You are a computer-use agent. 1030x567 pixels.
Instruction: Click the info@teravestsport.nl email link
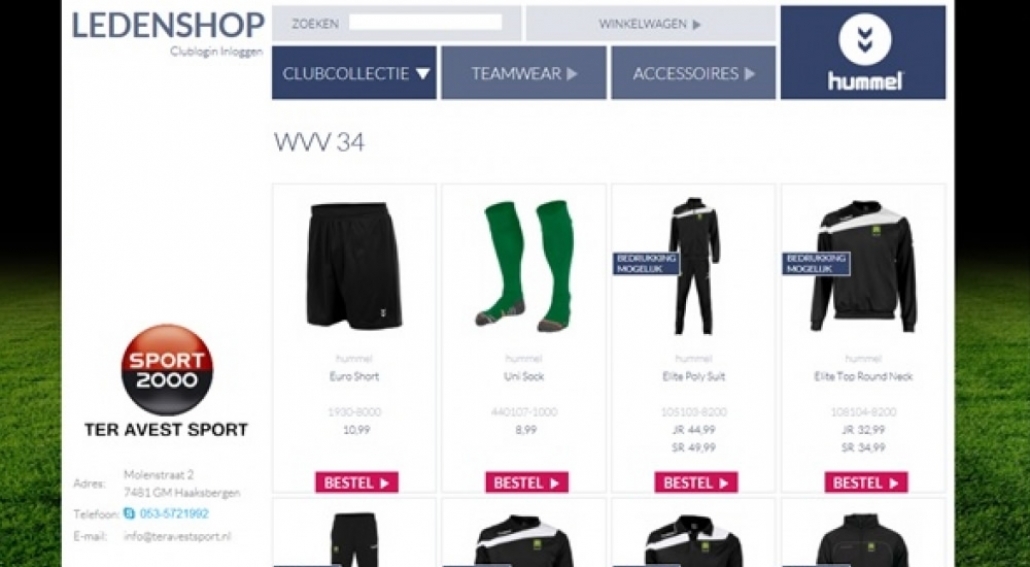coord(177,536)
